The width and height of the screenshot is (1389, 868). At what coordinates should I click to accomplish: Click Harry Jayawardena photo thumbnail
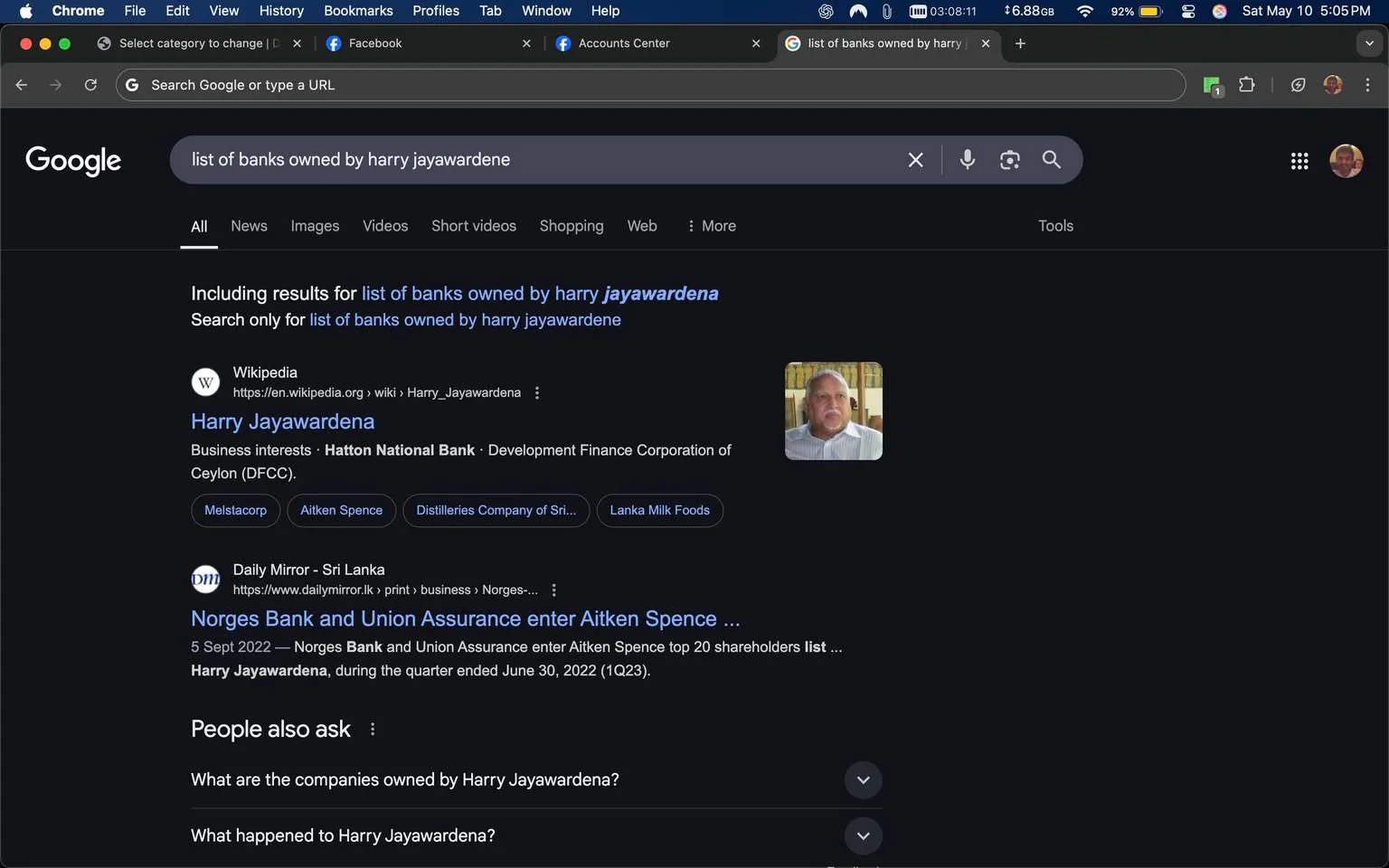tap(833, 411)
